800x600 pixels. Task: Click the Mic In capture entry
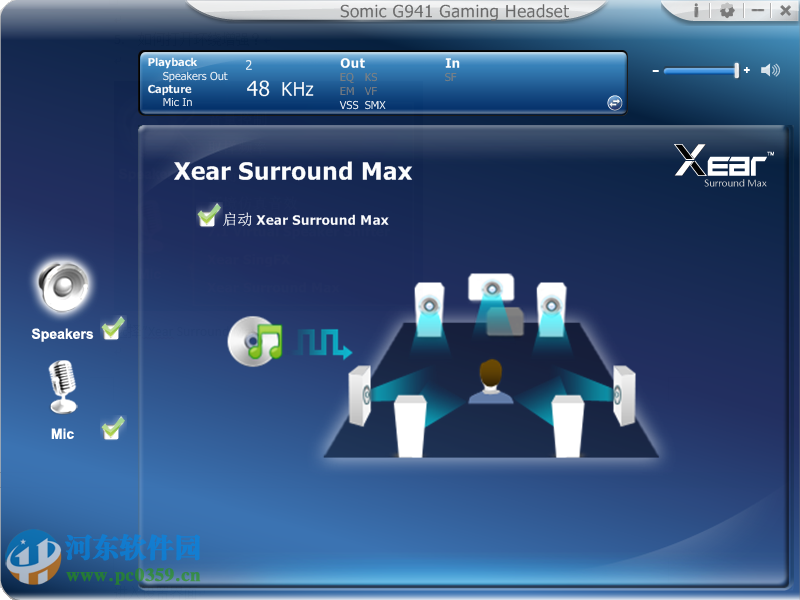(178, 102)
